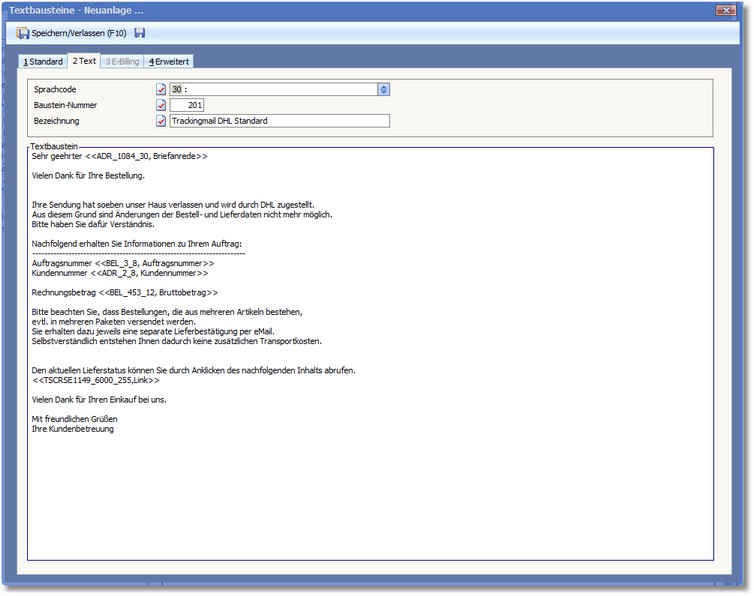This screenshot has width=754, height=596.
Task: Click the greyed-out 3 E-Billing tab
Action: [123, 61]
